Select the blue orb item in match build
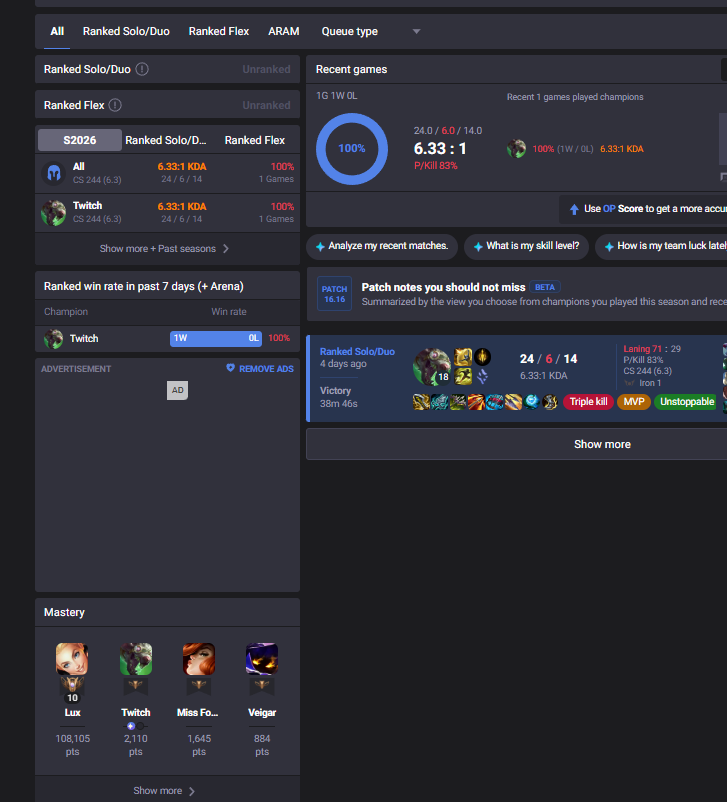This screenshot has height=802, width=727. pyautogui.click(x=532, y=402)
